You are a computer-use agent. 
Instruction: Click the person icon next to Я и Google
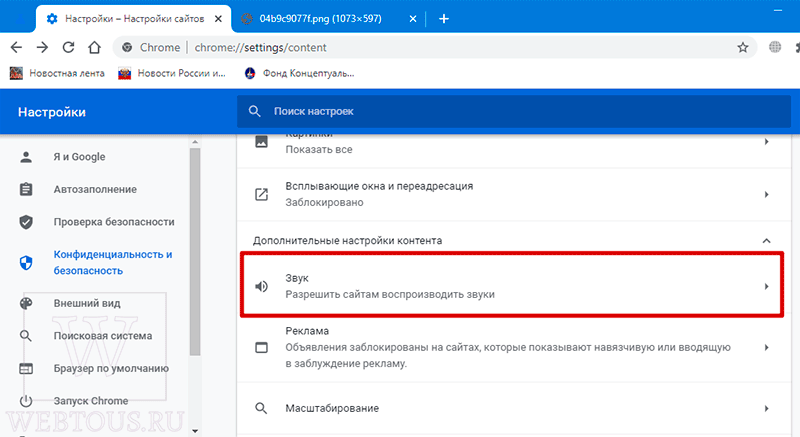[x=26, y=157]
